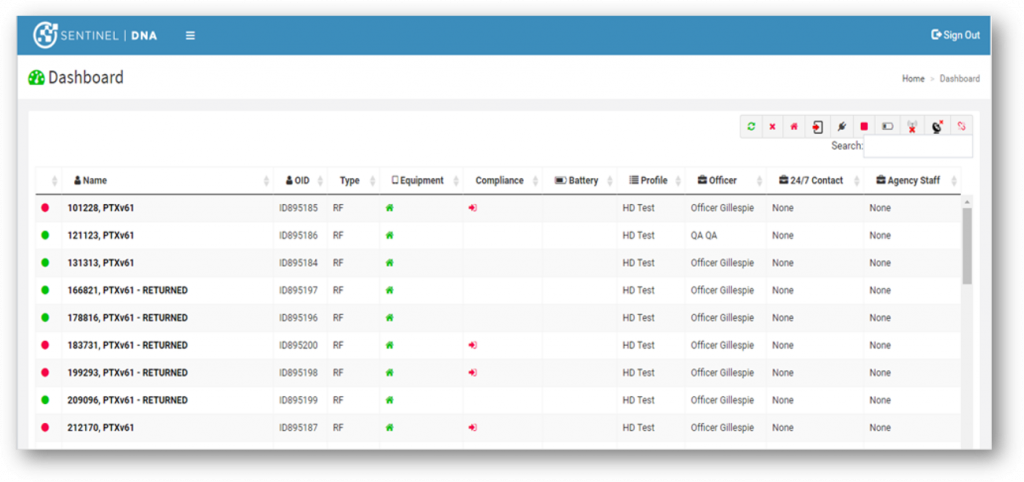Viewport: 1024px width, 482px height.
Task: Sort by the status column header
Action: pos(49,180)
